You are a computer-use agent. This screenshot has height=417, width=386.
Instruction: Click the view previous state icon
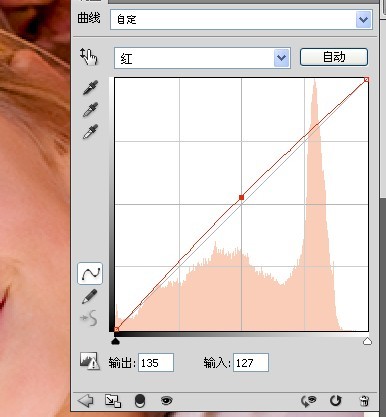pos(308,400)
